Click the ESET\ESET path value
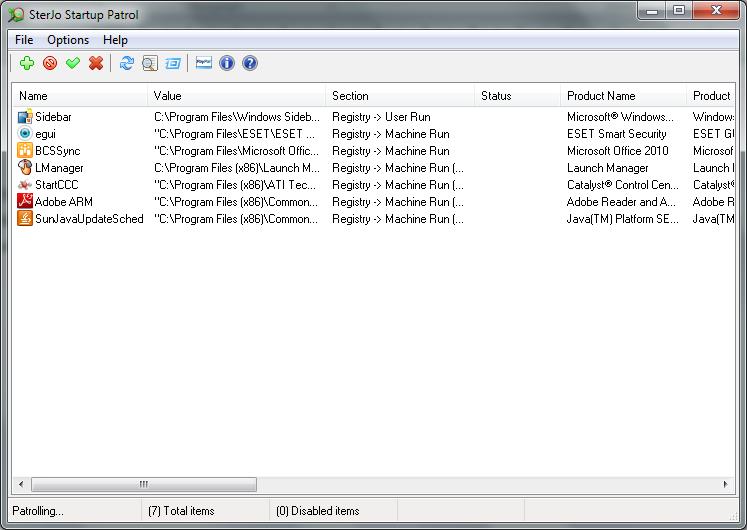Screen dimensions: 747x530 [234, 134]
